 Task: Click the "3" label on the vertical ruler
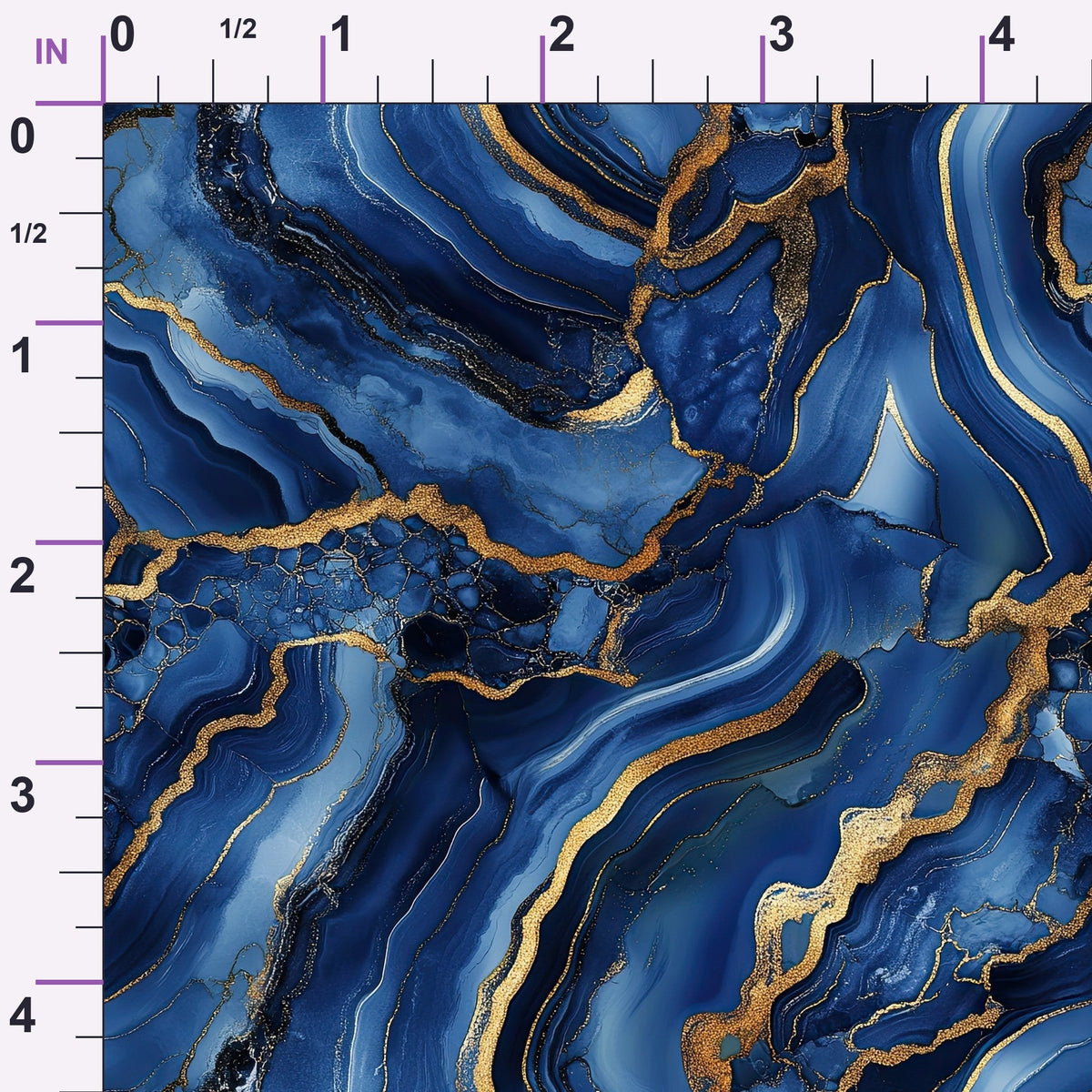22,796
